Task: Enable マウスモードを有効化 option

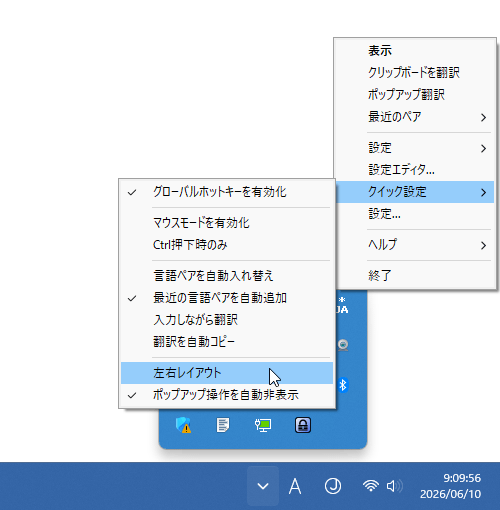Action: [227, 223]
